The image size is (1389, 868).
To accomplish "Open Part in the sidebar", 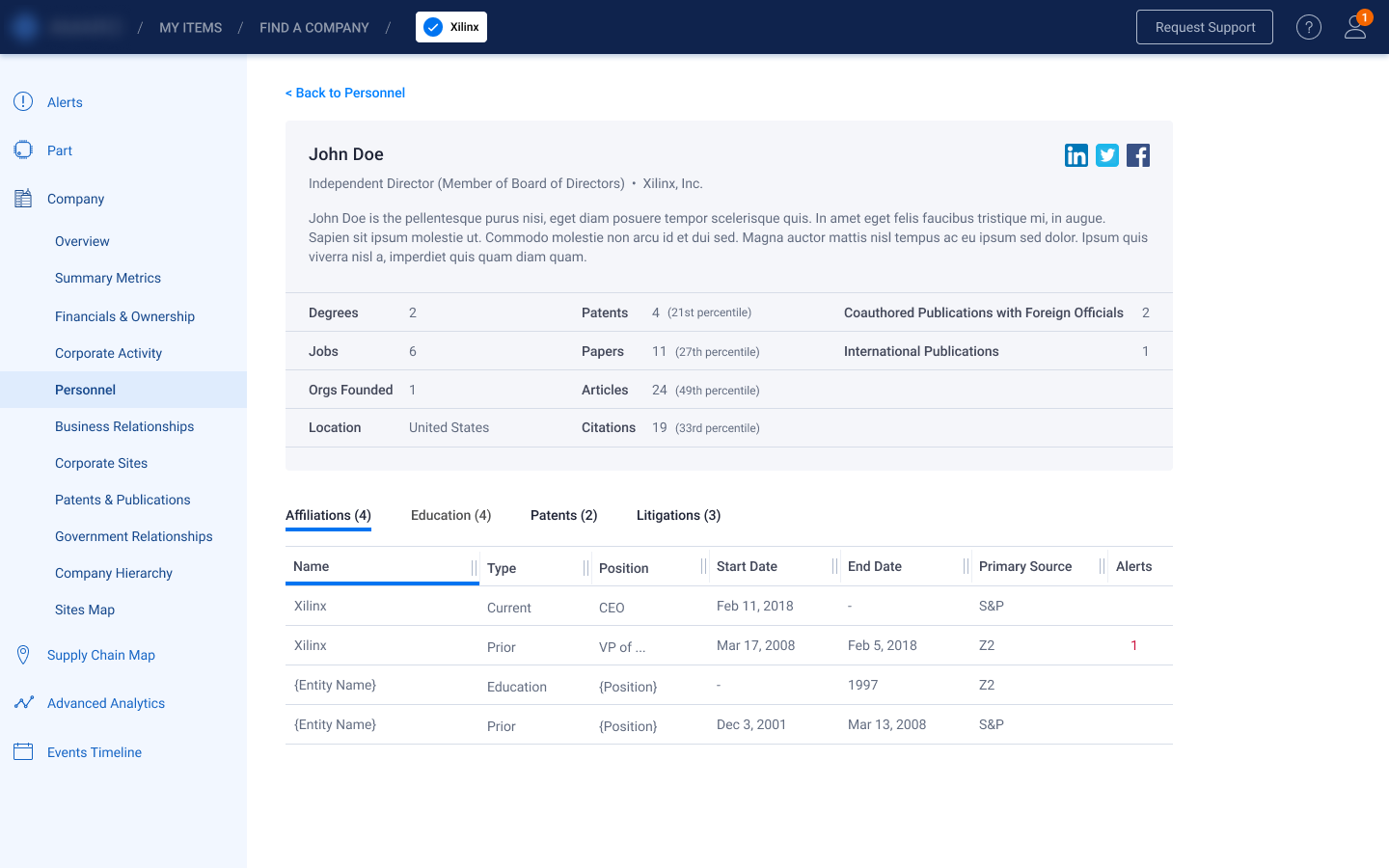I will pos(60,150).
